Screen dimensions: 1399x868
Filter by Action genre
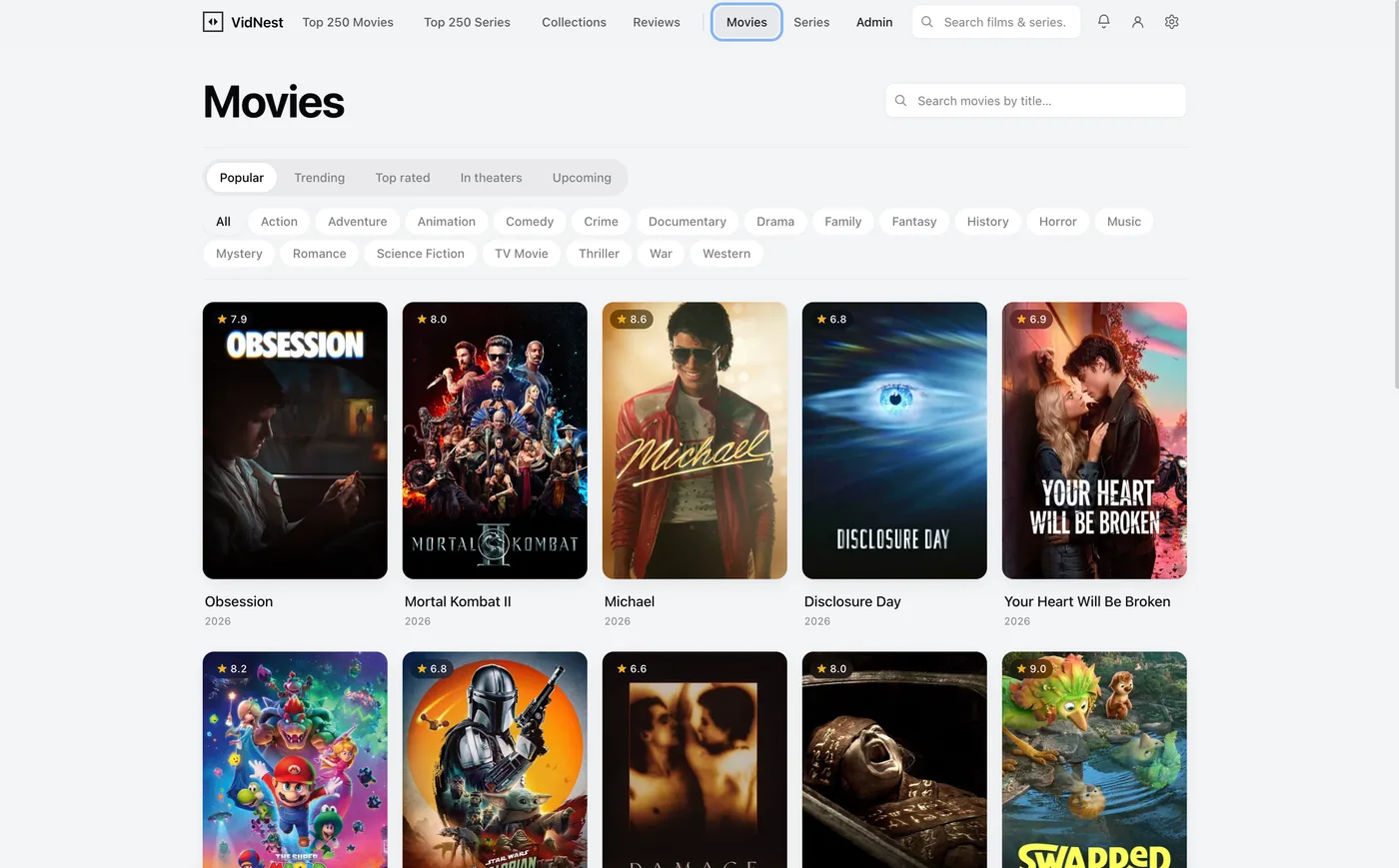[x=279, y=222]
